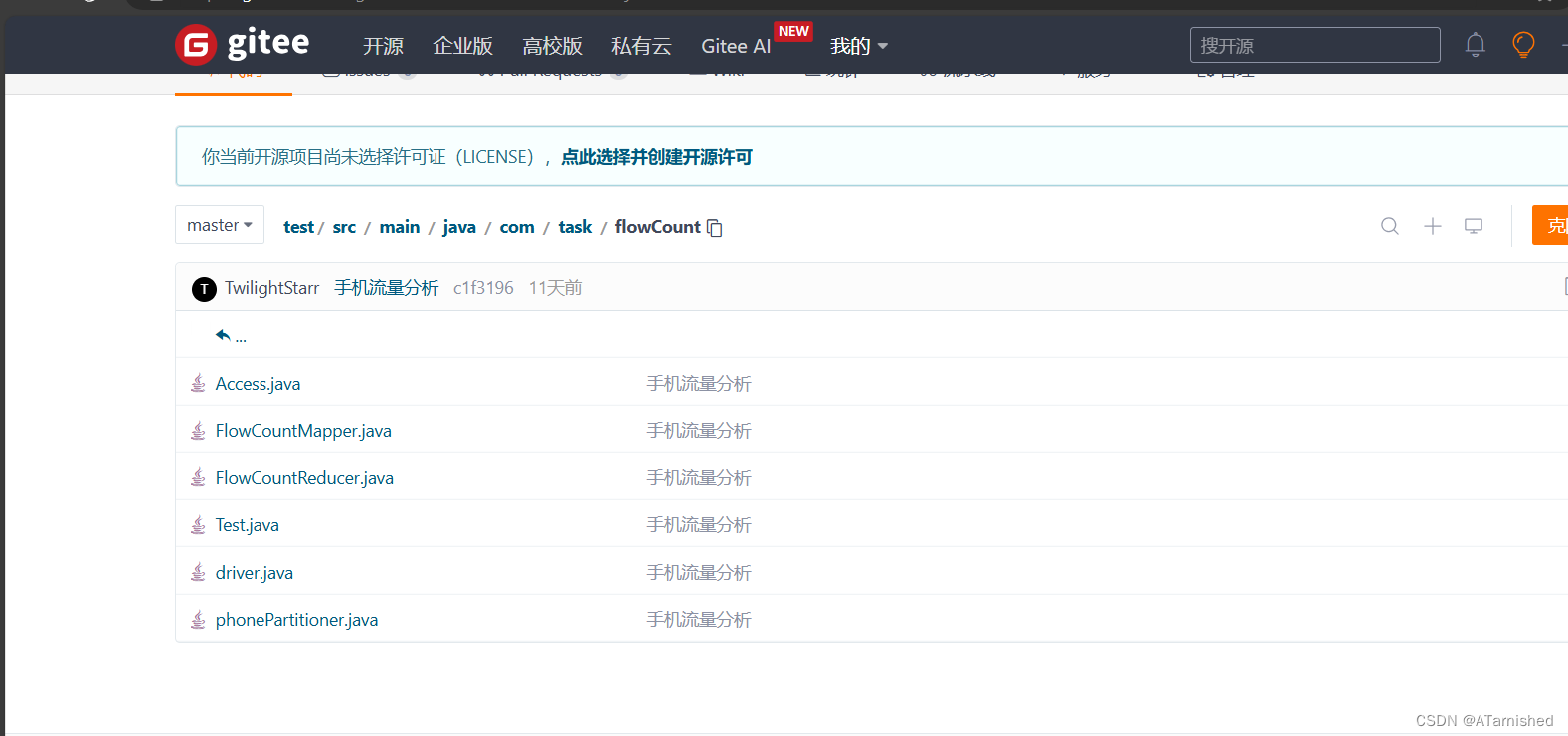Image resolution: width=1568 pixels, height=736 pixels.
Task: Open the Web IDE monitor icon
Action: (1474, 226)
